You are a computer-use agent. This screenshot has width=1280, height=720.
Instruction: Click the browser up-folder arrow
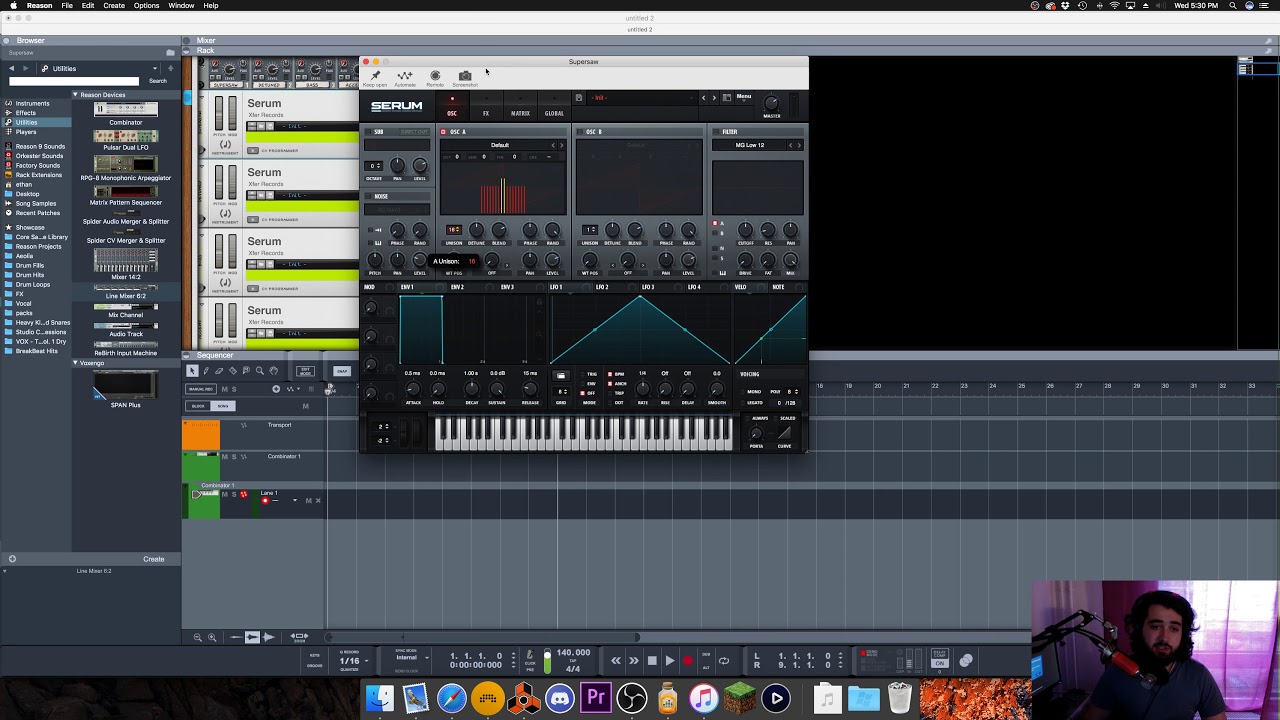tap(170, 69)
